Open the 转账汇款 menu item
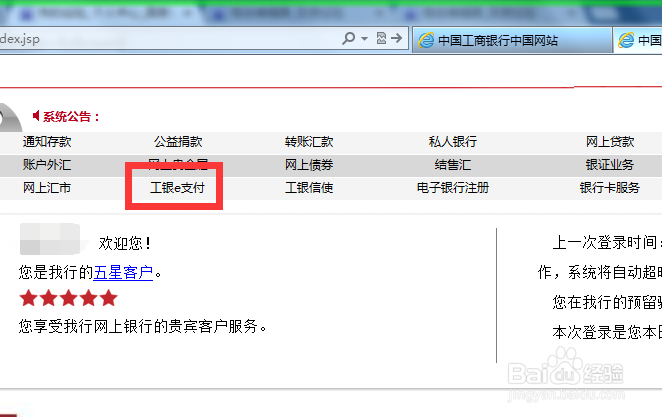Image resolution: width=662 pixels, height=417 pixels. click(309, 142)
